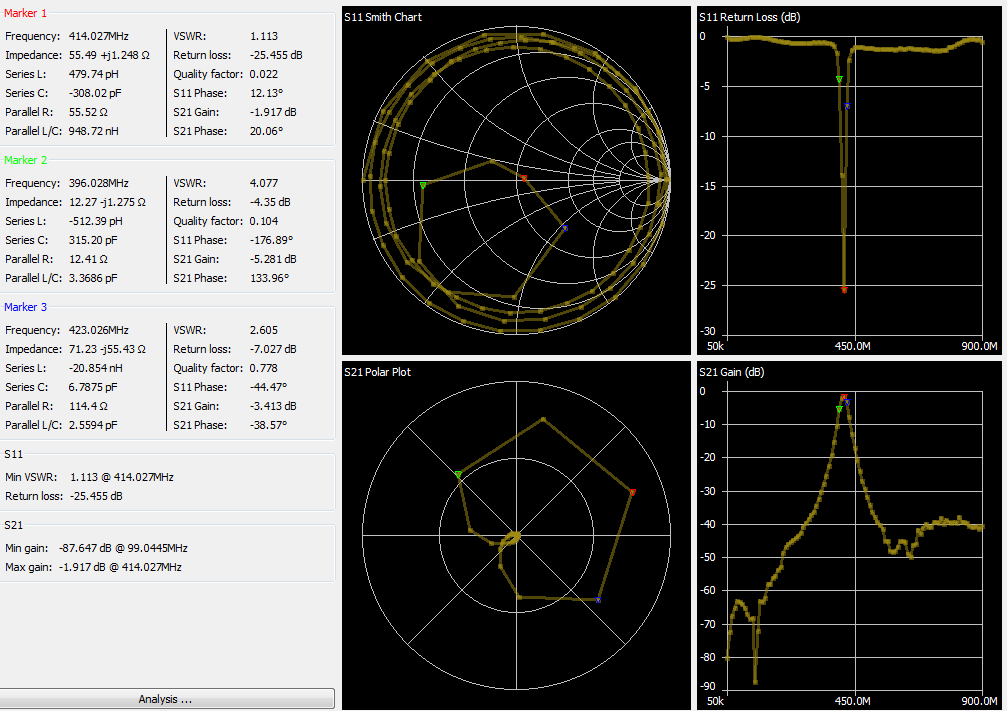Viewport: 1007px width, 711px height.
Task: Click Marker 2 quality factor value 0.104
Action: tap(264, 221)
